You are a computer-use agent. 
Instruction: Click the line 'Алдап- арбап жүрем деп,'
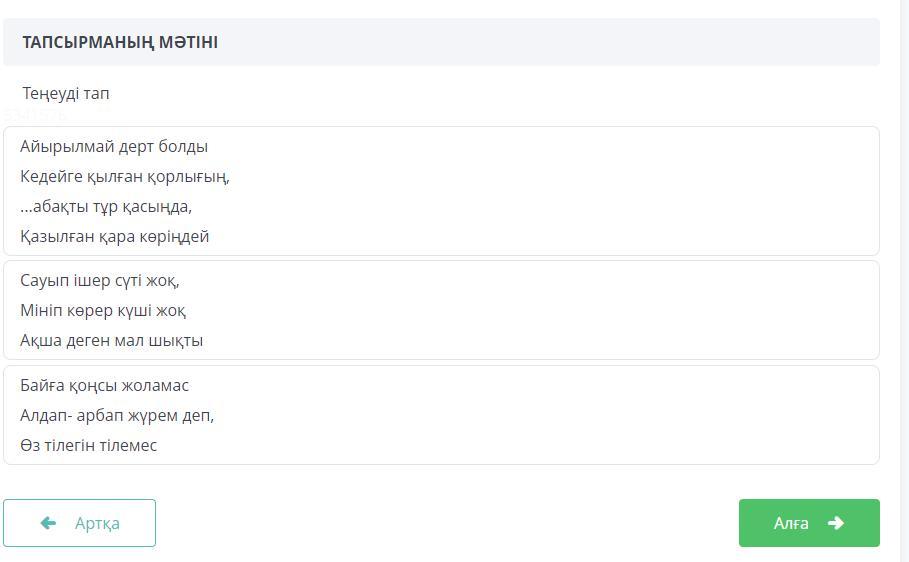click(x=117, y=415)
